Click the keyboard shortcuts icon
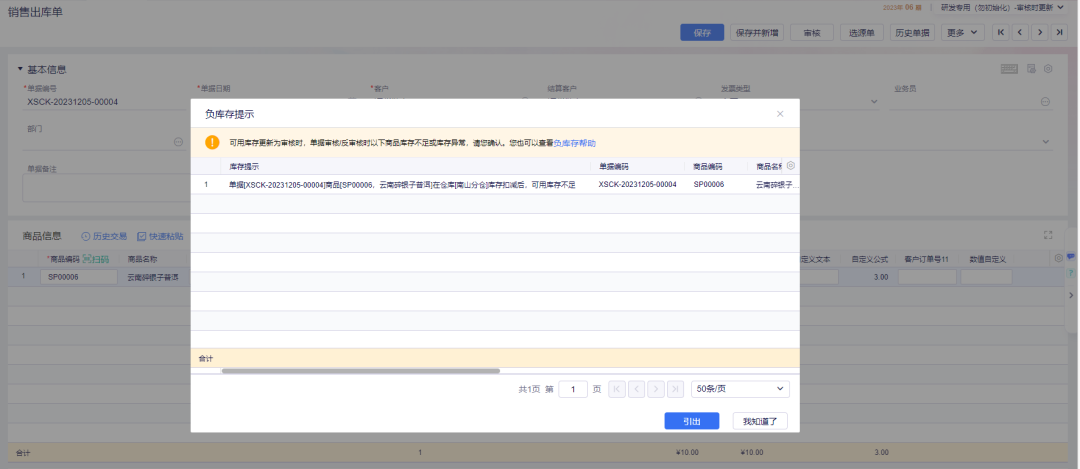1080x469 pixels. pos(1009,69)
